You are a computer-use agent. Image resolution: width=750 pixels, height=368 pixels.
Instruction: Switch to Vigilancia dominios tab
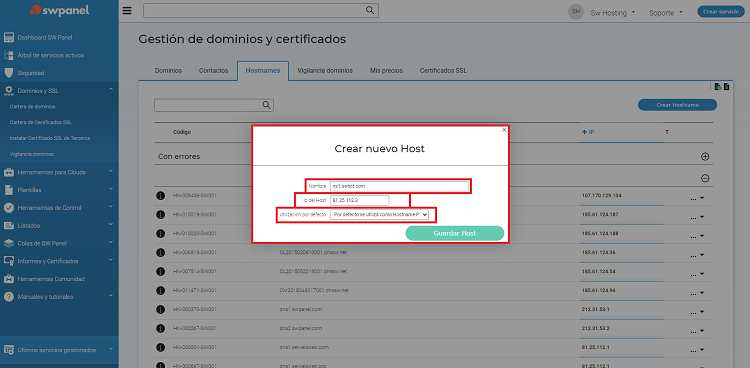coord(325,70)
